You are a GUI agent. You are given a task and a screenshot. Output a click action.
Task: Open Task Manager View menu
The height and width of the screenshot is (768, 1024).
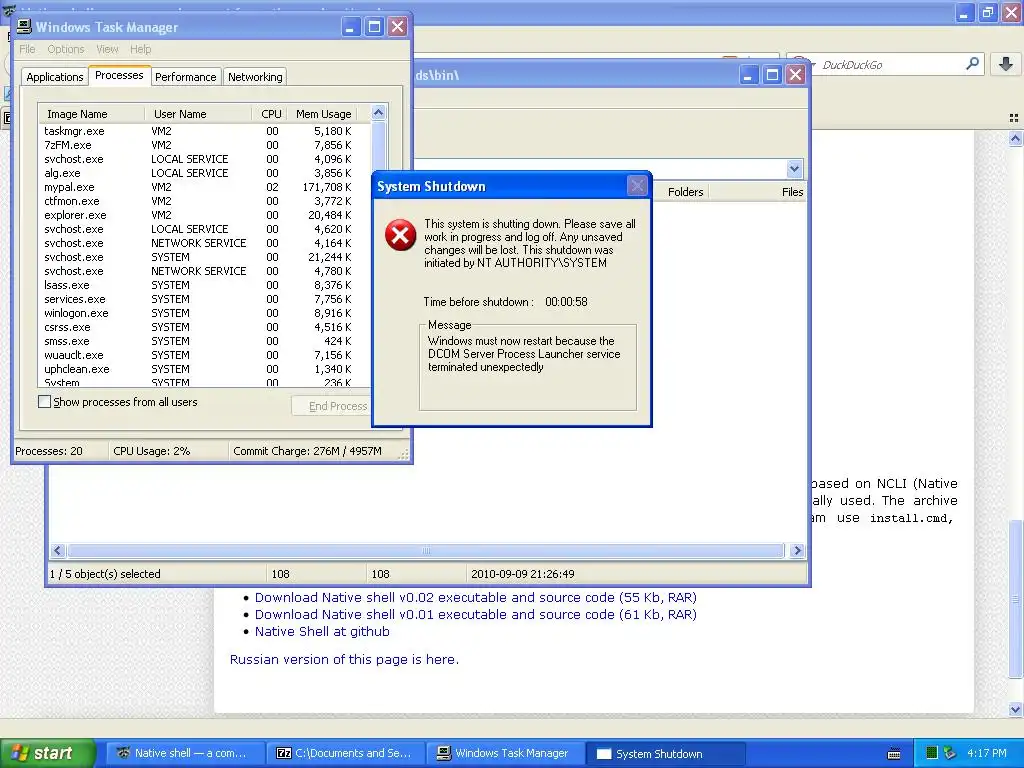(x=107, y=49)
